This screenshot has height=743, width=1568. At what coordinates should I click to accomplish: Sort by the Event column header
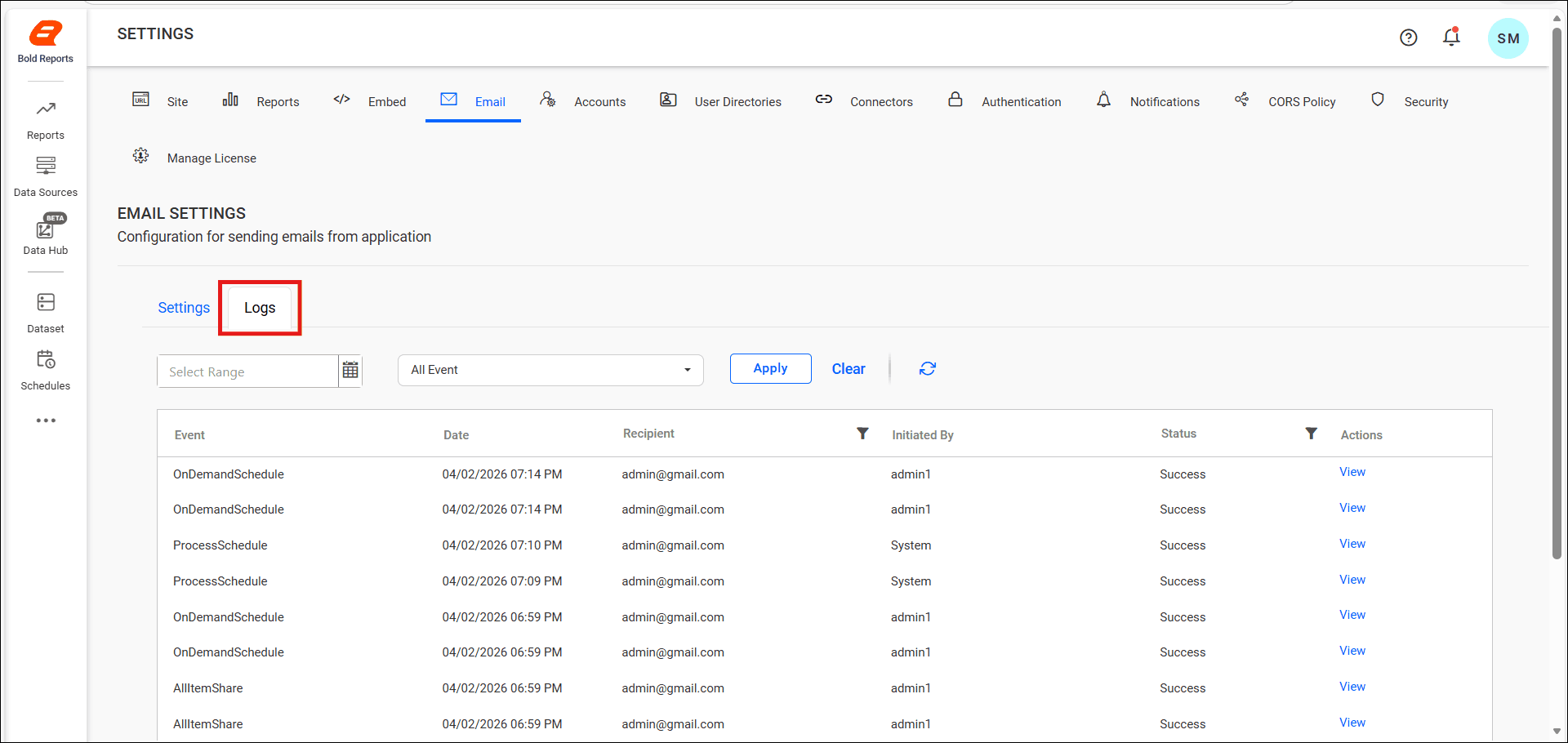coord(189,435)
